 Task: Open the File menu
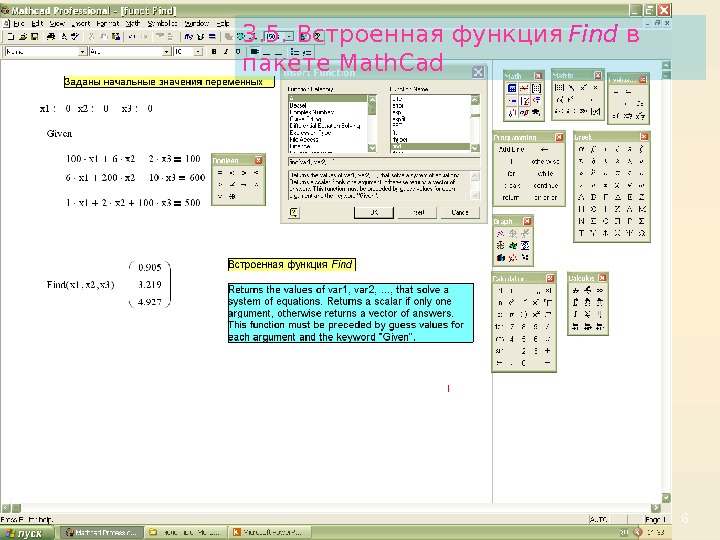click(19, 23)
